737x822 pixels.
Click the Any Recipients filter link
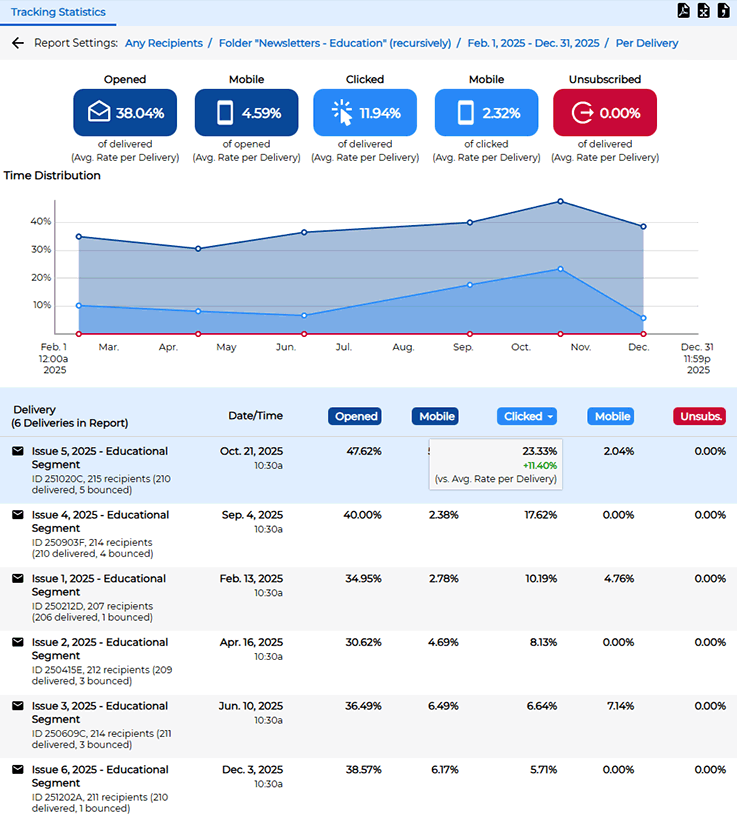163,43
